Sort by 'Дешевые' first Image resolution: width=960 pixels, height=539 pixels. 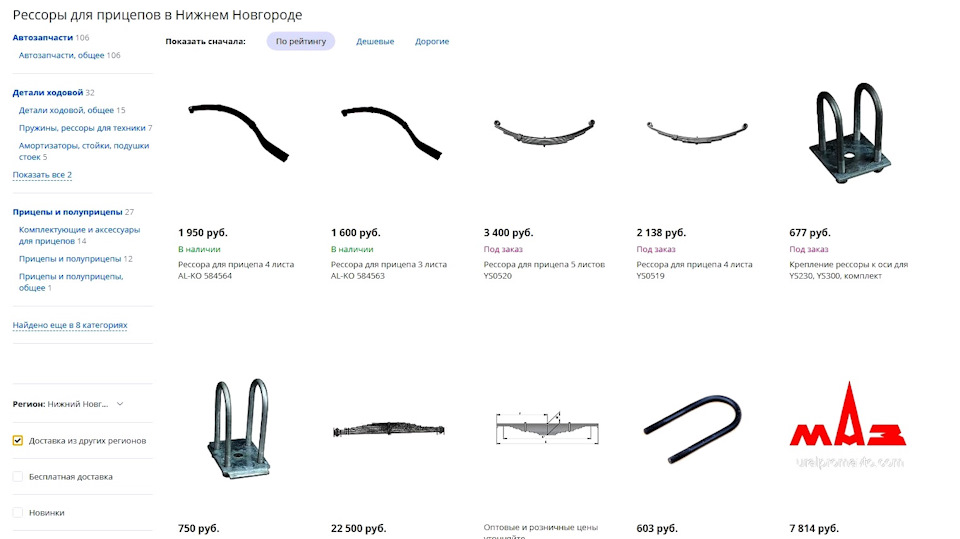pyautogui.click(x=375, y=41)
